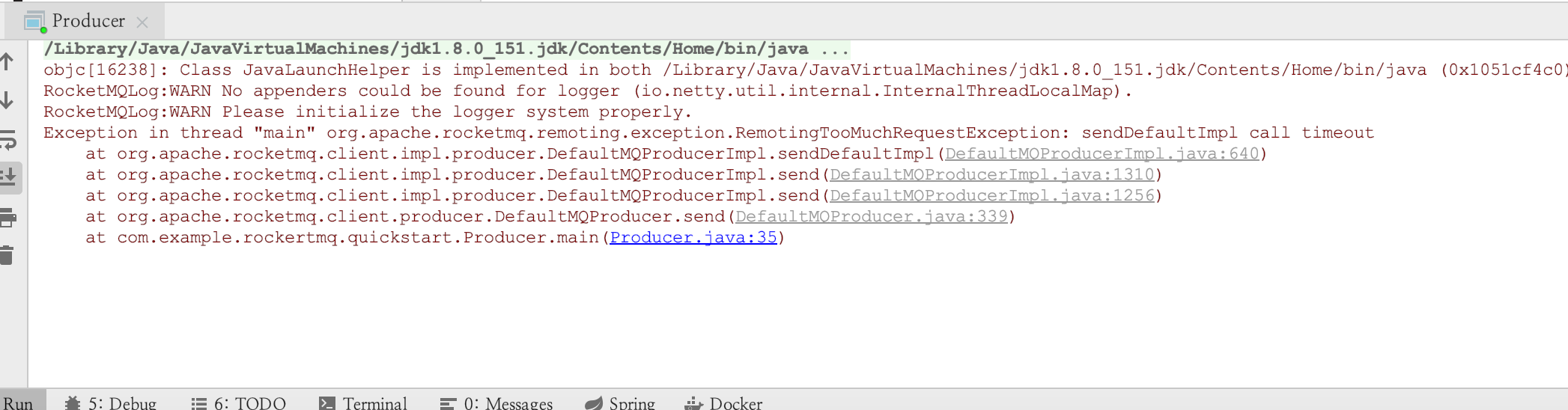This screenshot has width=1568, height=410.
Task: Toggle soft-wrap in the console
Action: point(7,140)
